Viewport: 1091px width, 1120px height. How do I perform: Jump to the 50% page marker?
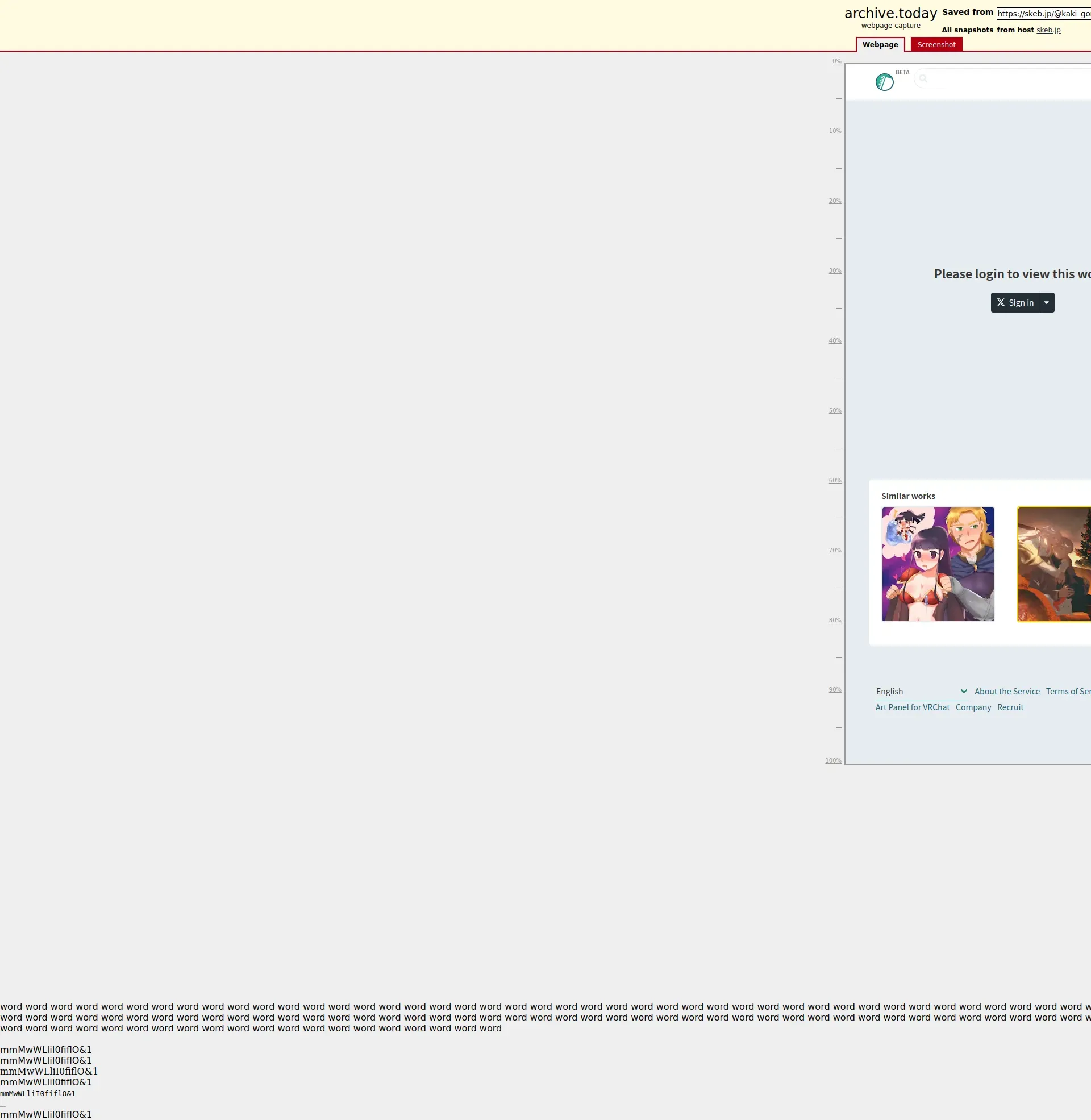point(834,411)
